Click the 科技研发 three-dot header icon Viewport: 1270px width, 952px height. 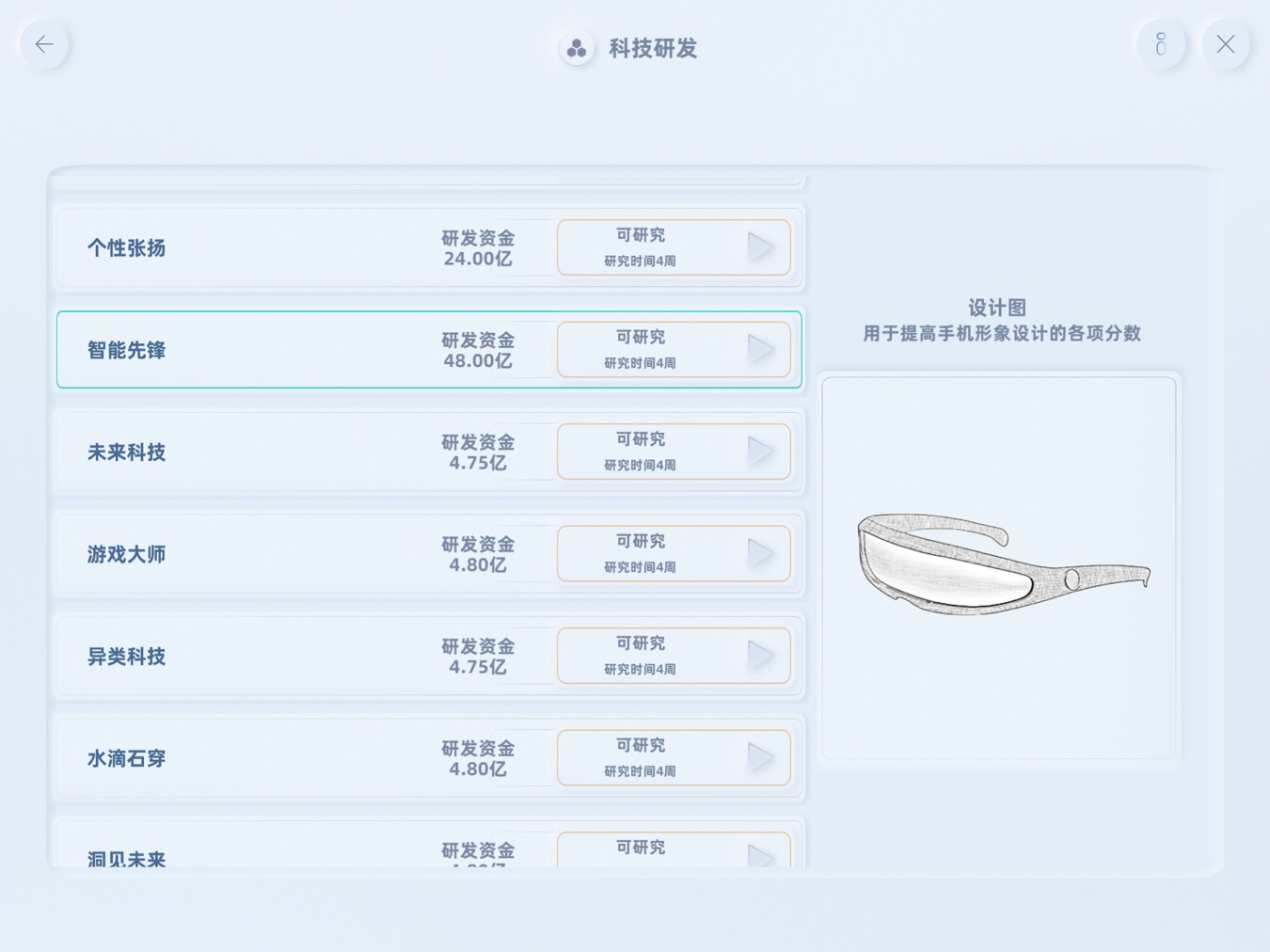577,48
